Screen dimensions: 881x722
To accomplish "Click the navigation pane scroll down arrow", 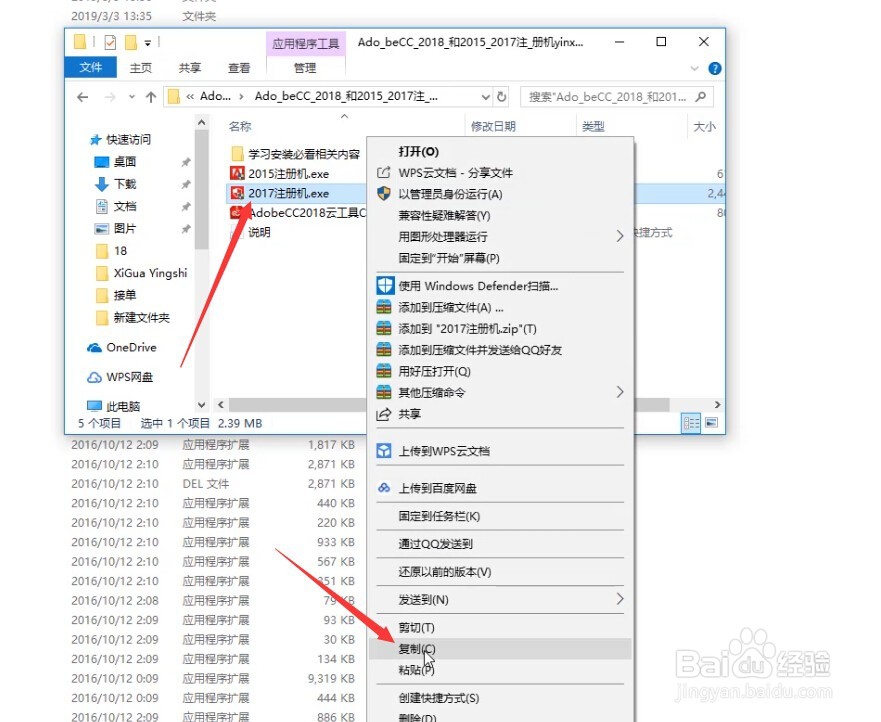I will click(x=201, y=405).
